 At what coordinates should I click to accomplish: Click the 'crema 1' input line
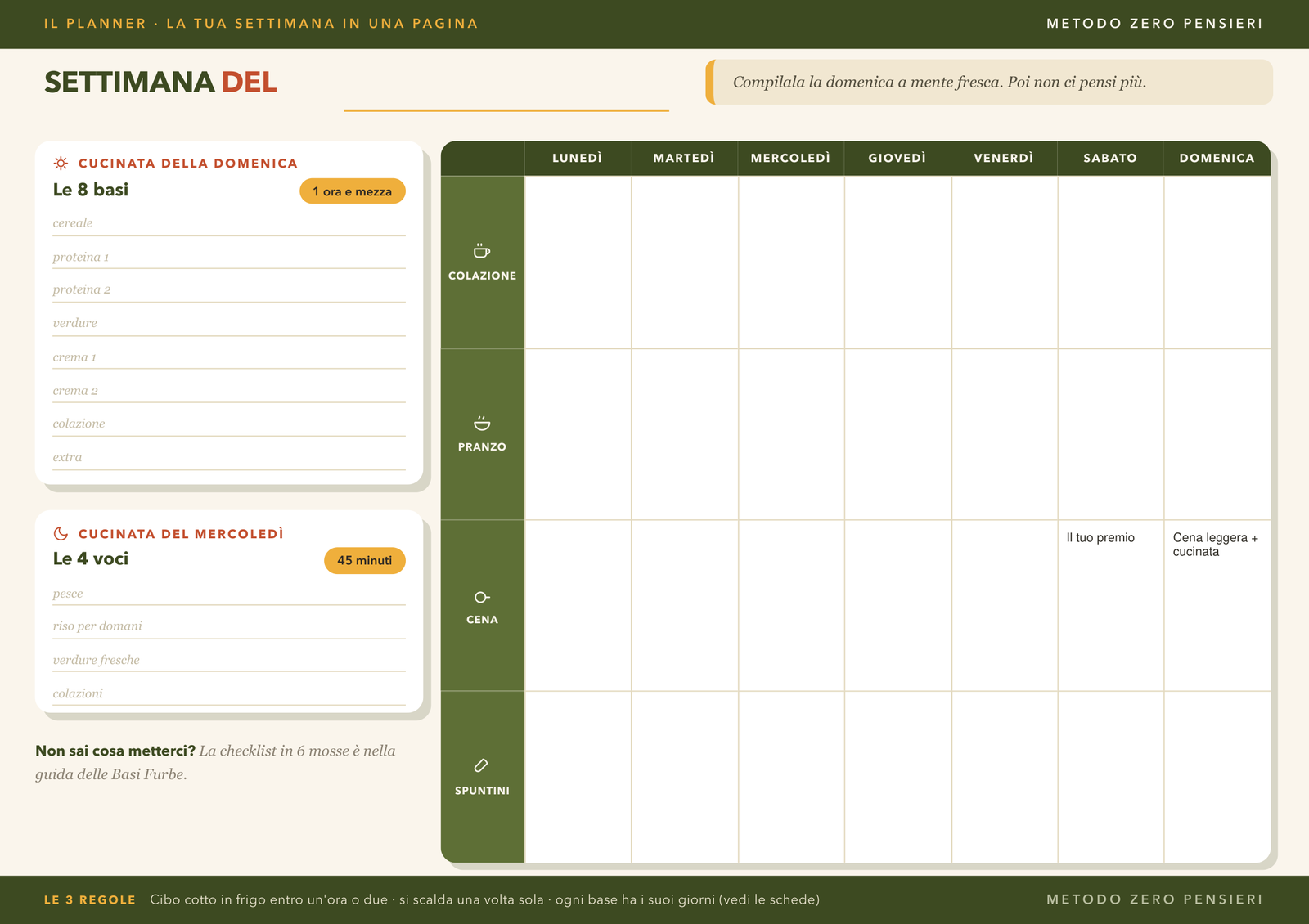229,358
